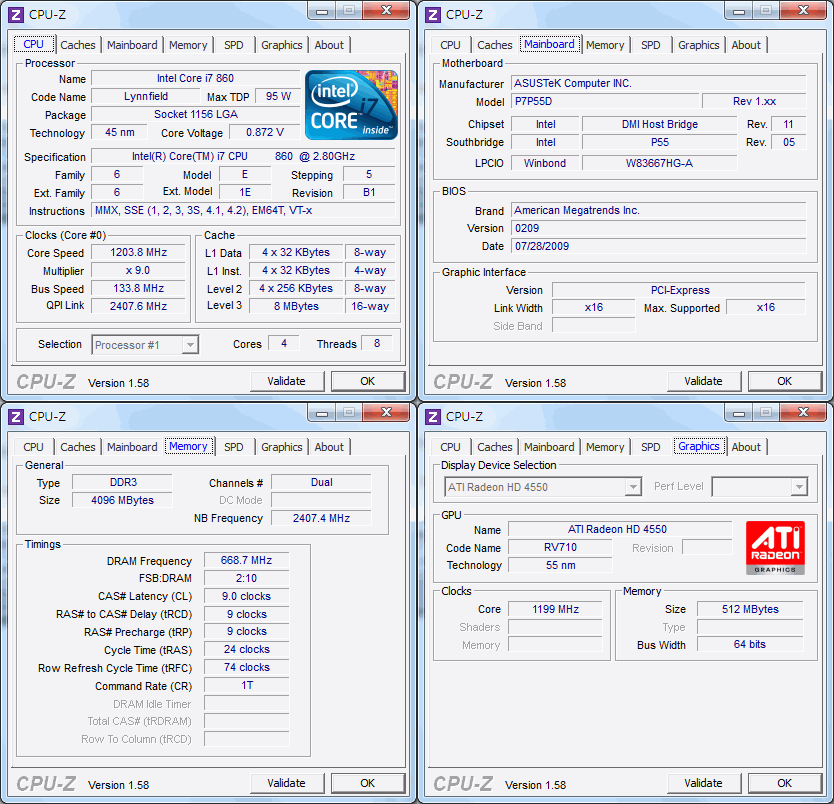Click the LPCIO value "W83667HG-A"
This screenshot has height=804, width=834.
[x=660, y=163]
